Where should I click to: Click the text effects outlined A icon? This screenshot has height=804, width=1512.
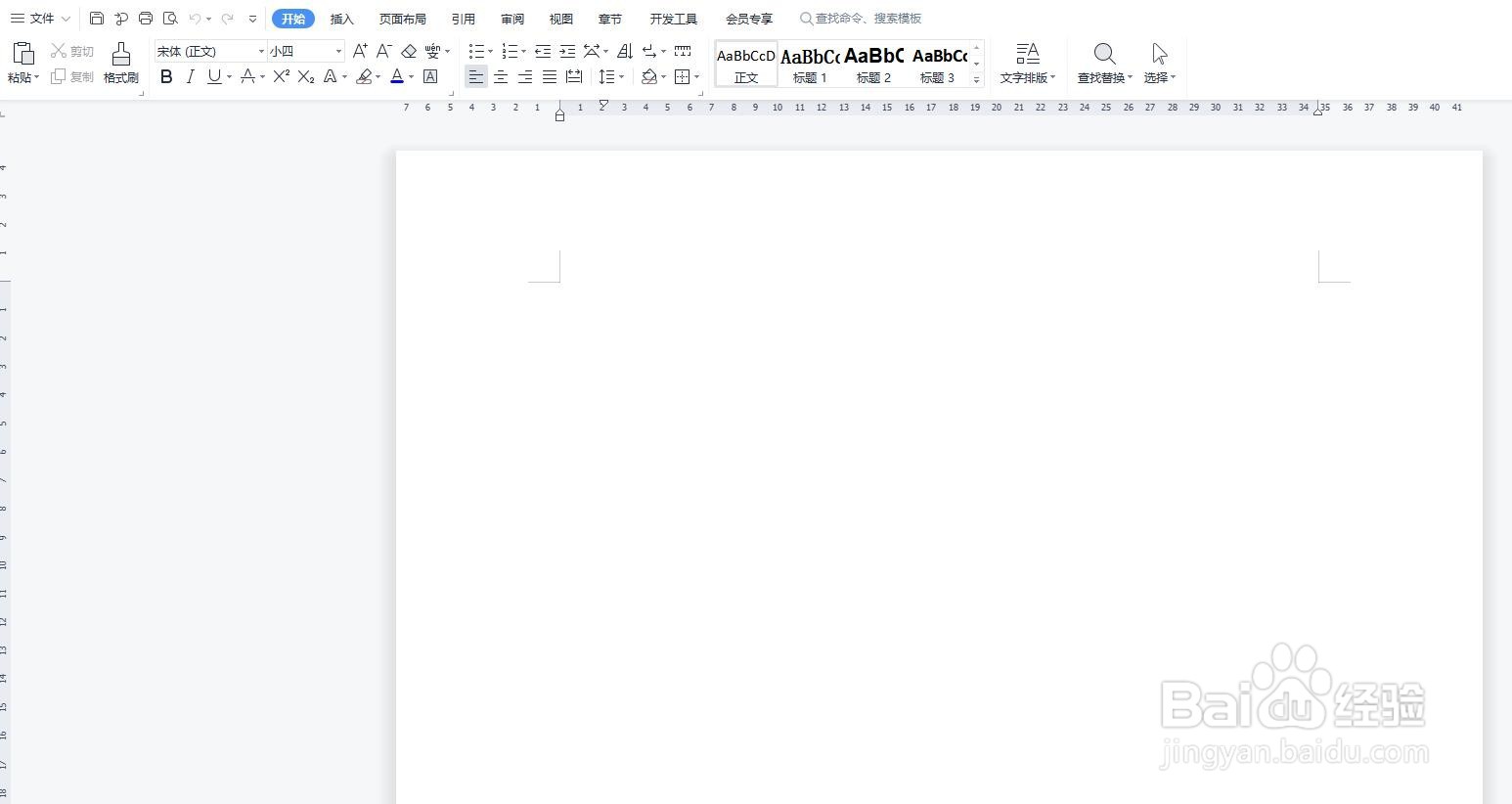[x=331, y=76]
